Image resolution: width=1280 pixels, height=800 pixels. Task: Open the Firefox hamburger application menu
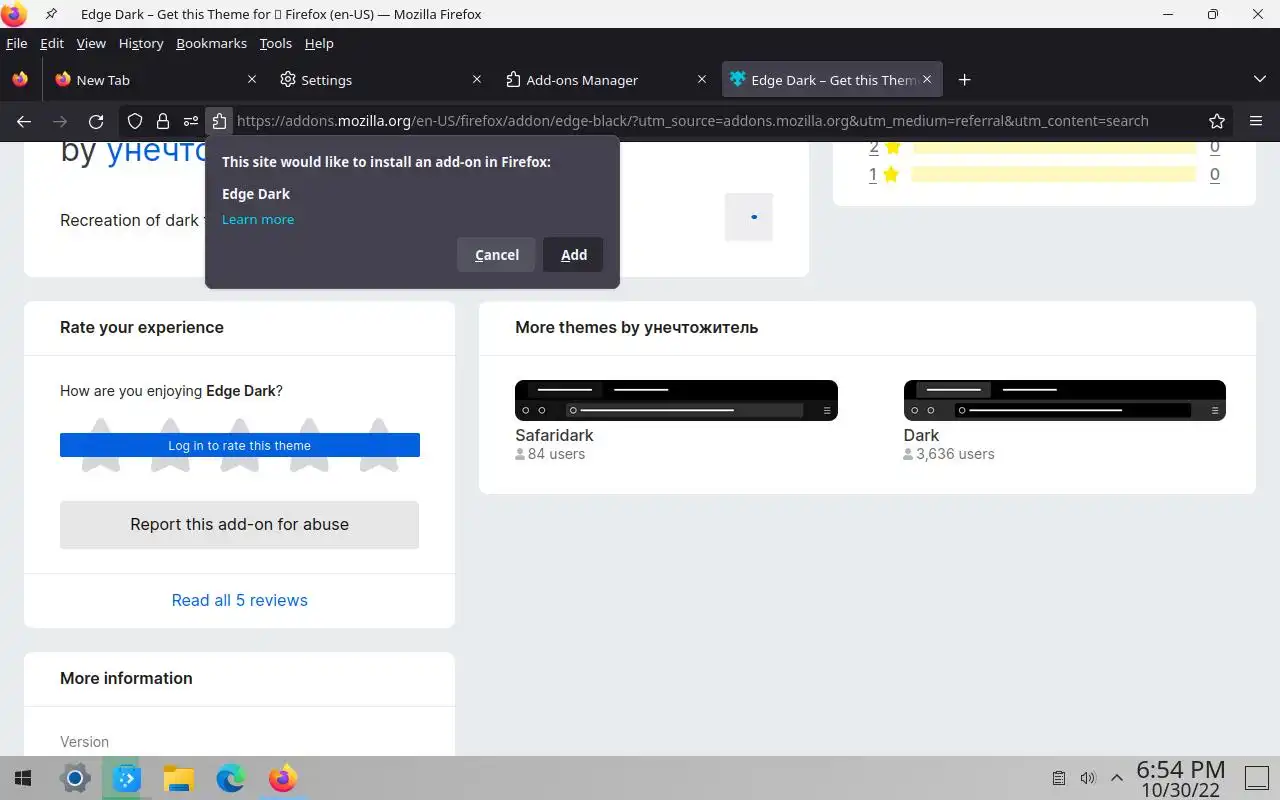click(1256, 121)
